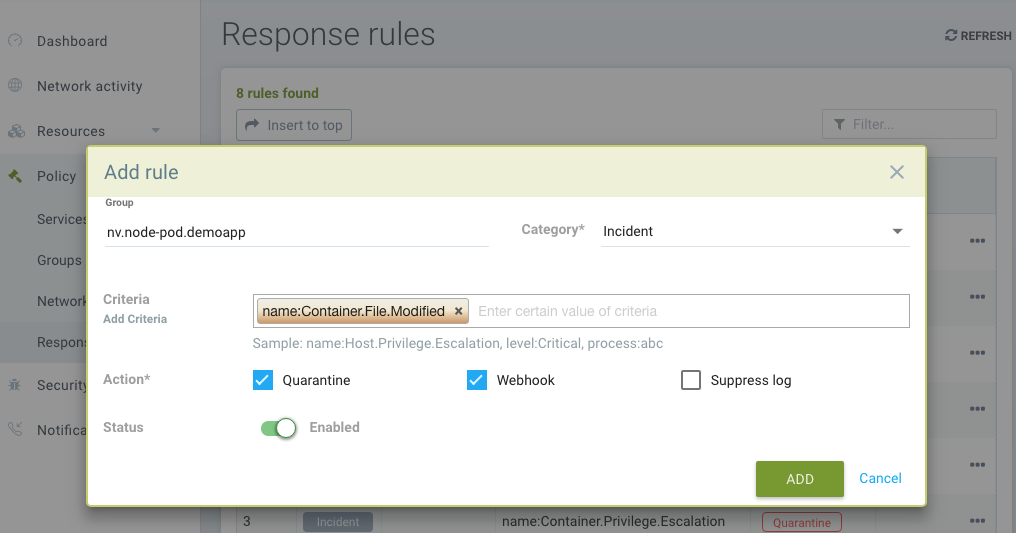Remove the name:Container.File.Modified criteria tag
1016x533 pixels.
pos(458,311)
